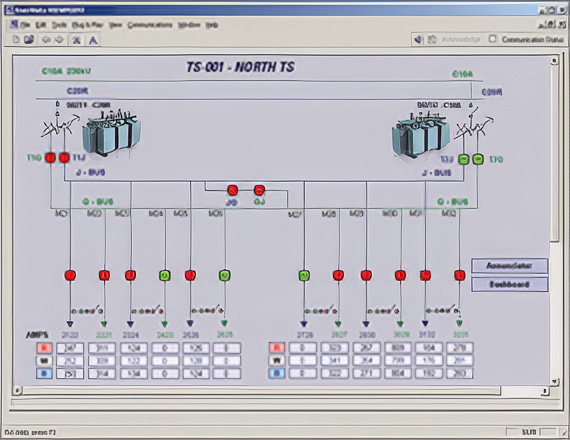Select red breaker on feeder M11
The width and height of the screenshot is (570, 440).
click(x=425, y=275)
